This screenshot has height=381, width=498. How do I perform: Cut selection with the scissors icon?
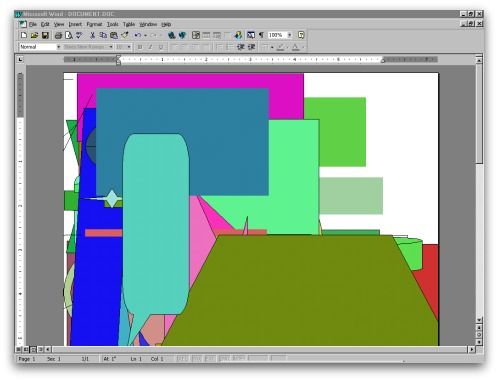(x=93, y=35)
